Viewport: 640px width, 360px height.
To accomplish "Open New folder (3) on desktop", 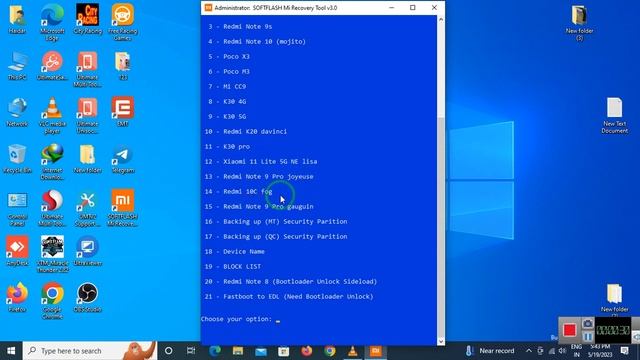I will 579,22.
